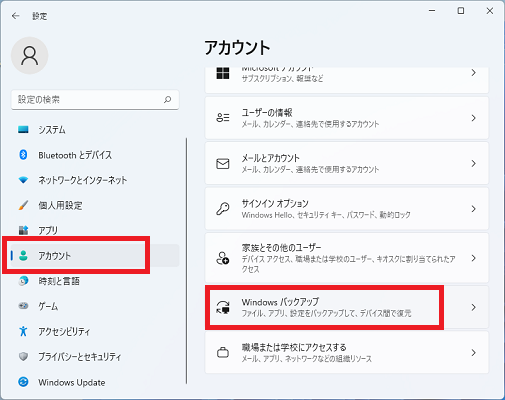
Task: Click the サブスクリプション description text
Action: coord(282,79)
